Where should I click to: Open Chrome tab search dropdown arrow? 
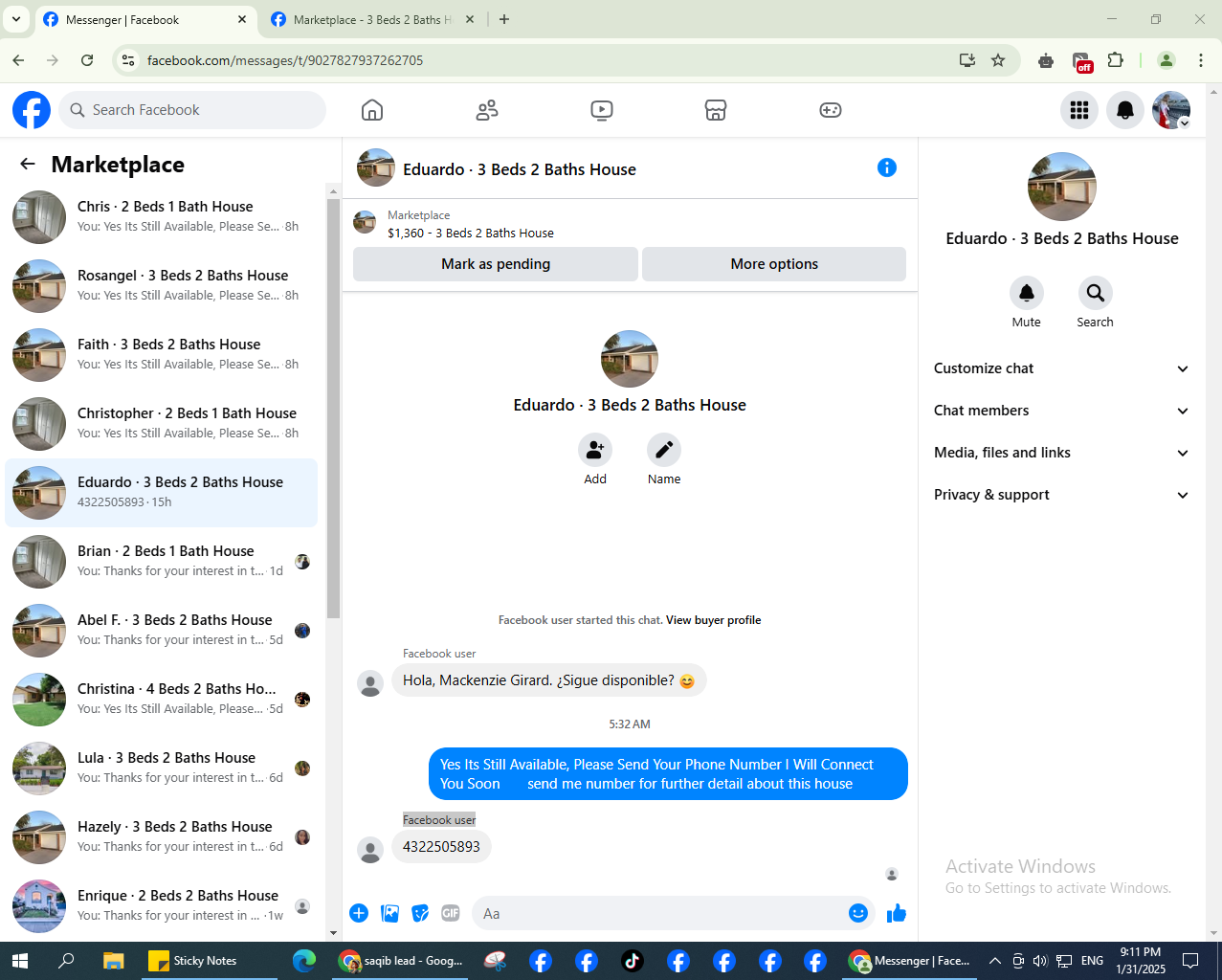point(16,19)
